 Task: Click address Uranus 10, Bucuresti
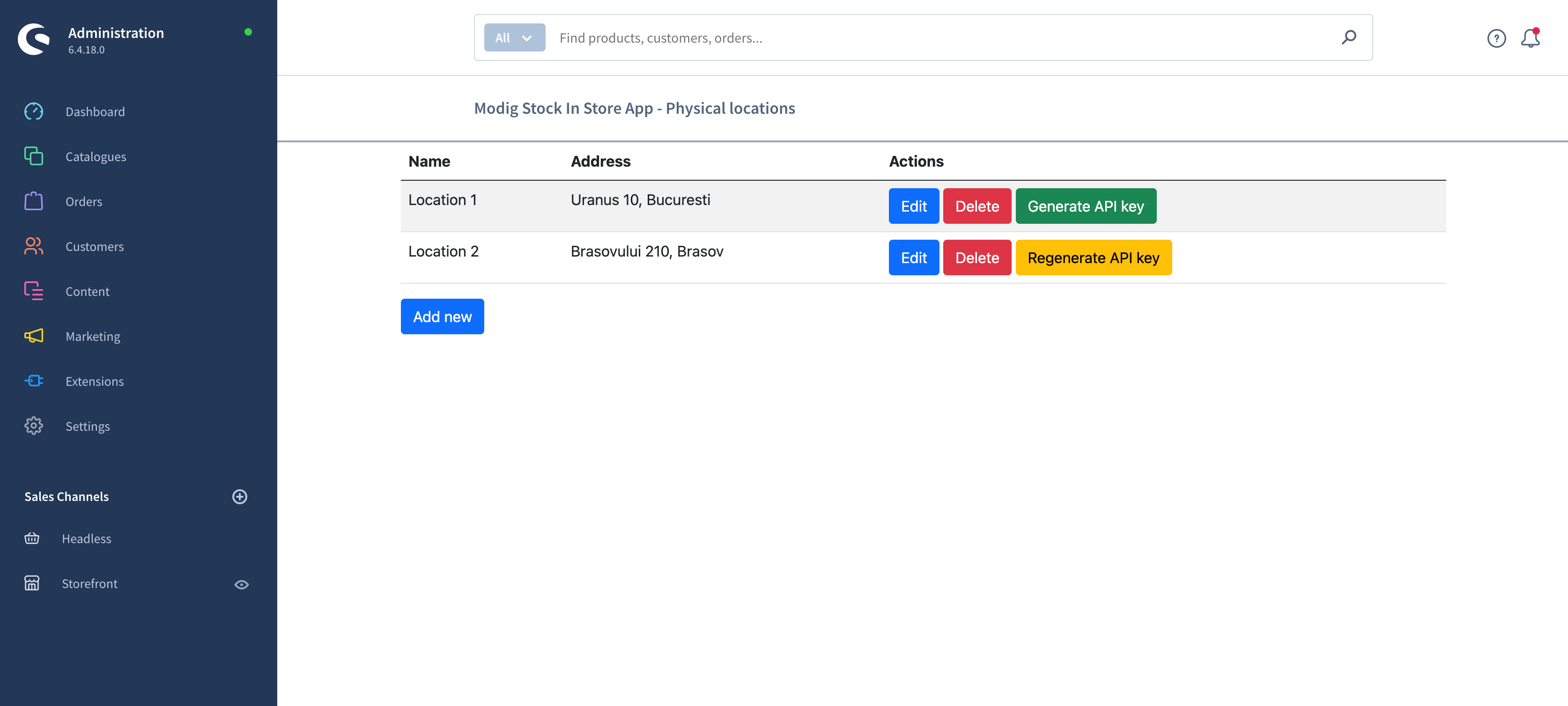pyautogui.click(x=640, y=199)
